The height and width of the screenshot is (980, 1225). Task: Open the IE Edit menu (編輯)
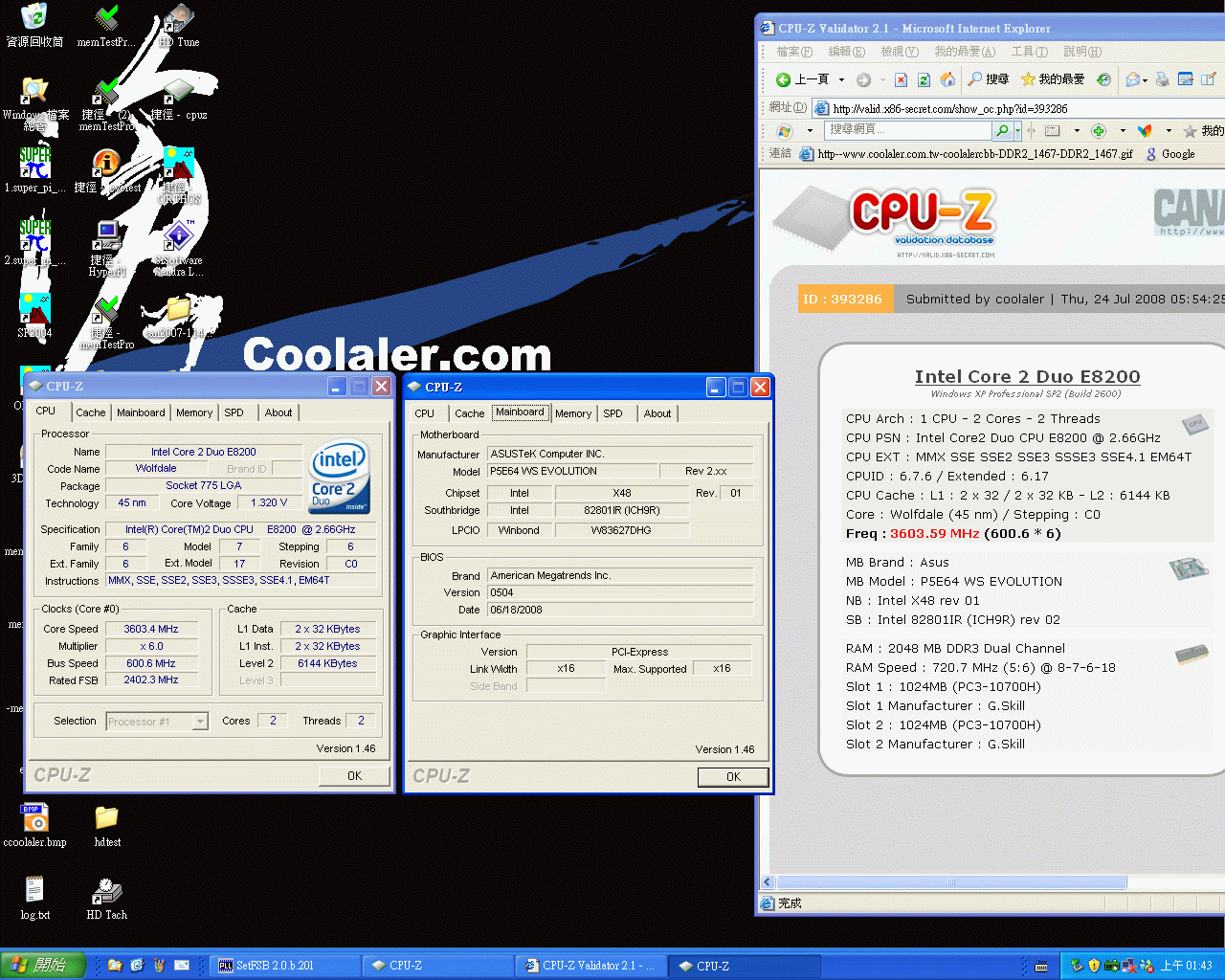846,52
